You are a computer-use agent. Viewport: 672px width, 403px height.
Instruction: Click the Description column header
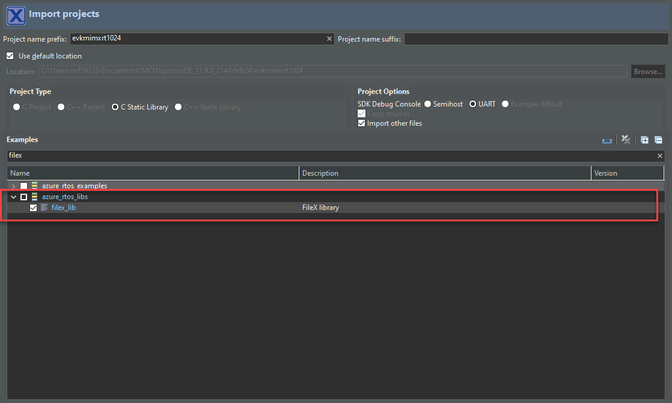coord(445,173)
